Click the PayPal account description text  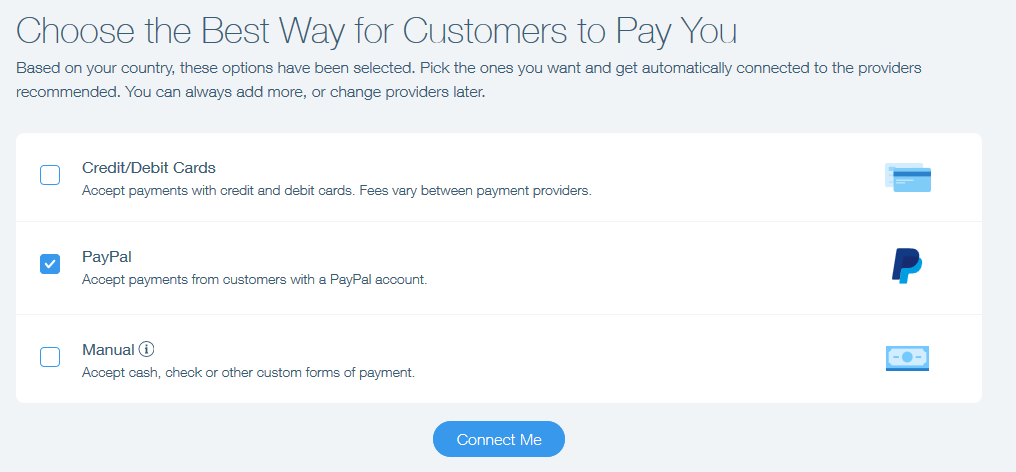click(255, 281)
